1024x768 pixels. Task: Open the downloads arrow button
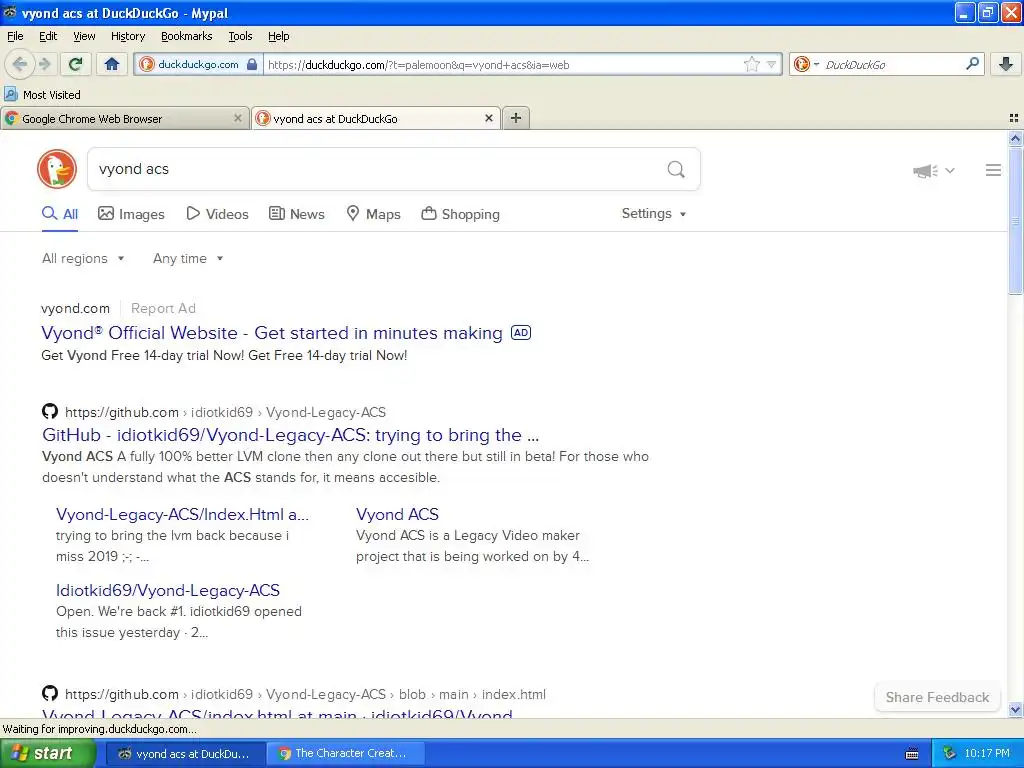(x=1006, y=64)
